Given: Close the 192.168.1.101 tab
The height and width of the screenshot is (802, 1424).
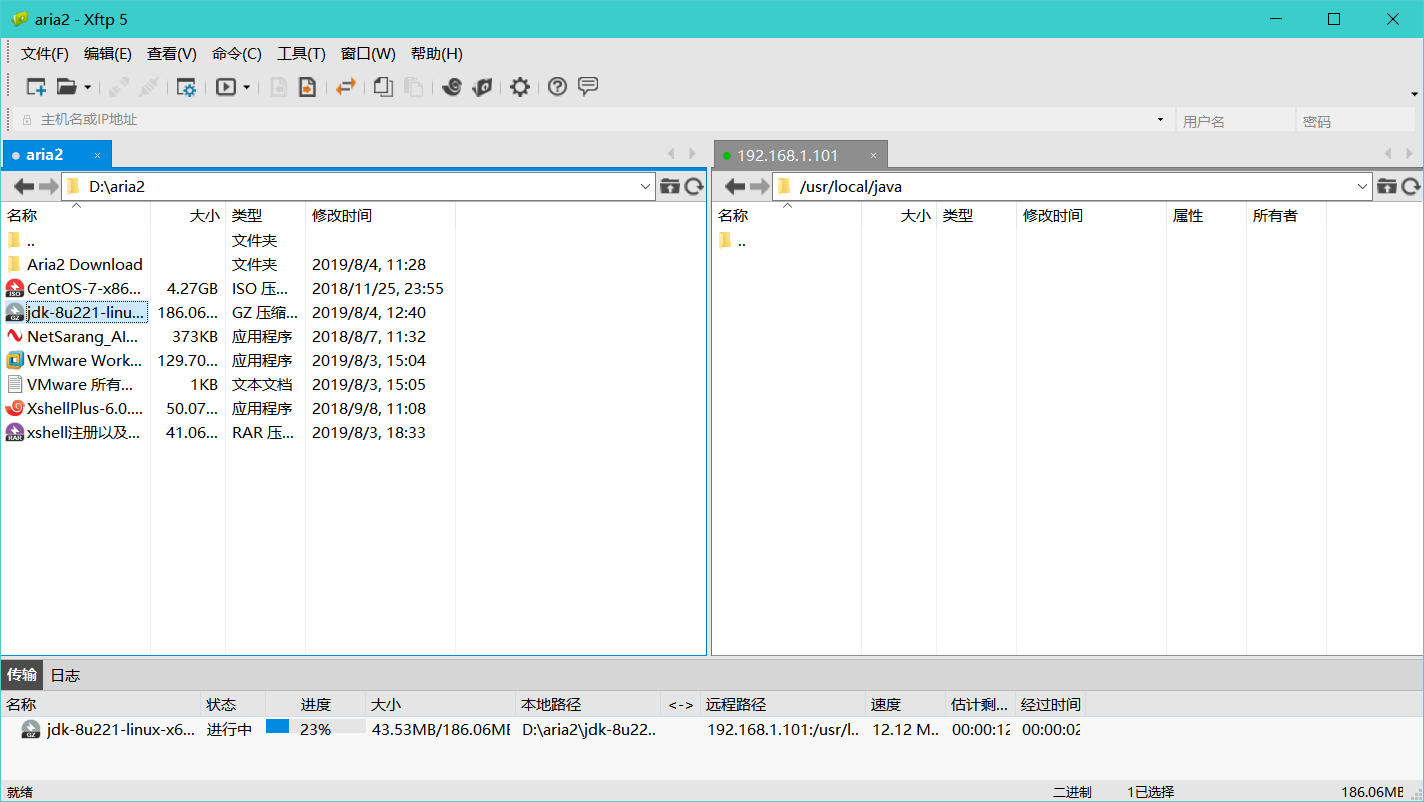Looking at the screenshot, I should tap(873, 156).
